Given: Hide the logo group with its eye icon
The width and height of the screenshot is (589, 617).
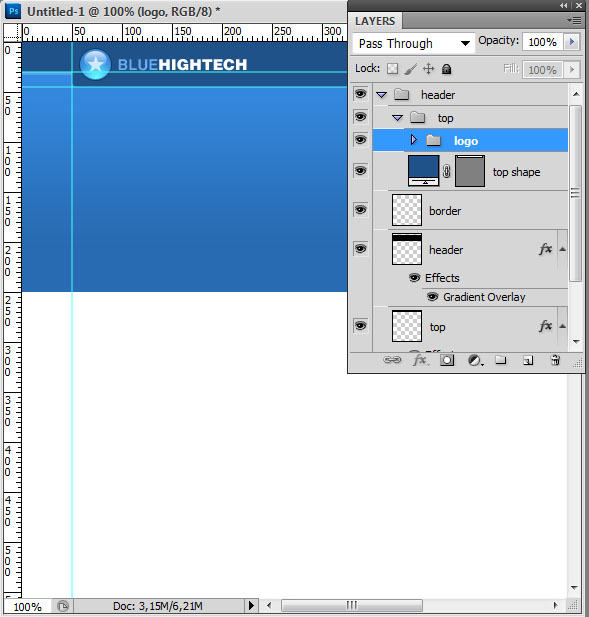Looking at the screenshot, I should (360, 140).
